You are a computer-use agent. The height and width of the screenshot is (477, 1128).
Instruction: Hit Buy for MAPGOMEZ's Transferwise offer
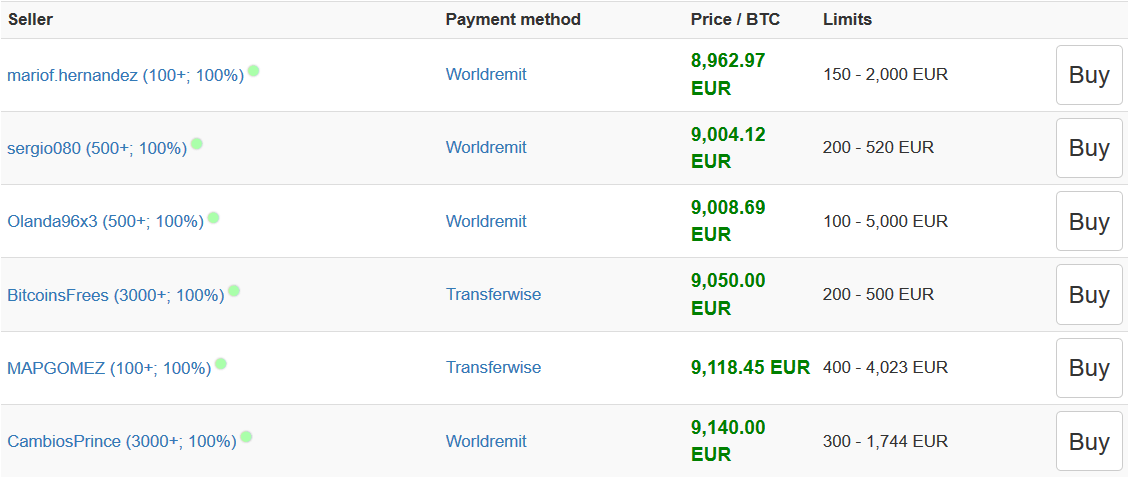point(1089,368)
